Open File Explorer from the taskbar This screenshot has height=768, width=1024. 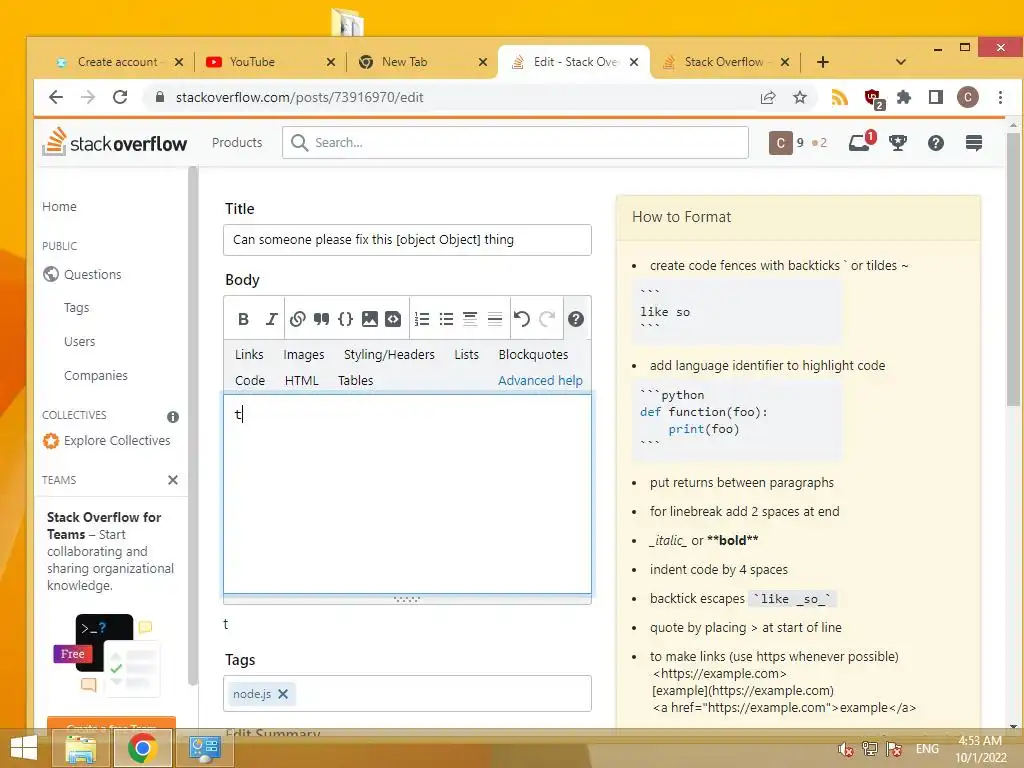(x=80, y=748)
